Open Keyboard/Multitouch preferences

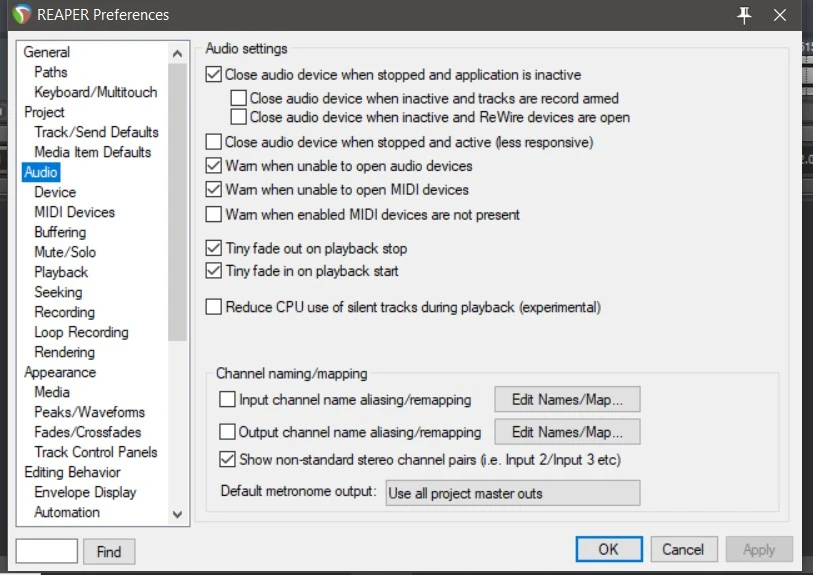(96, 92)
